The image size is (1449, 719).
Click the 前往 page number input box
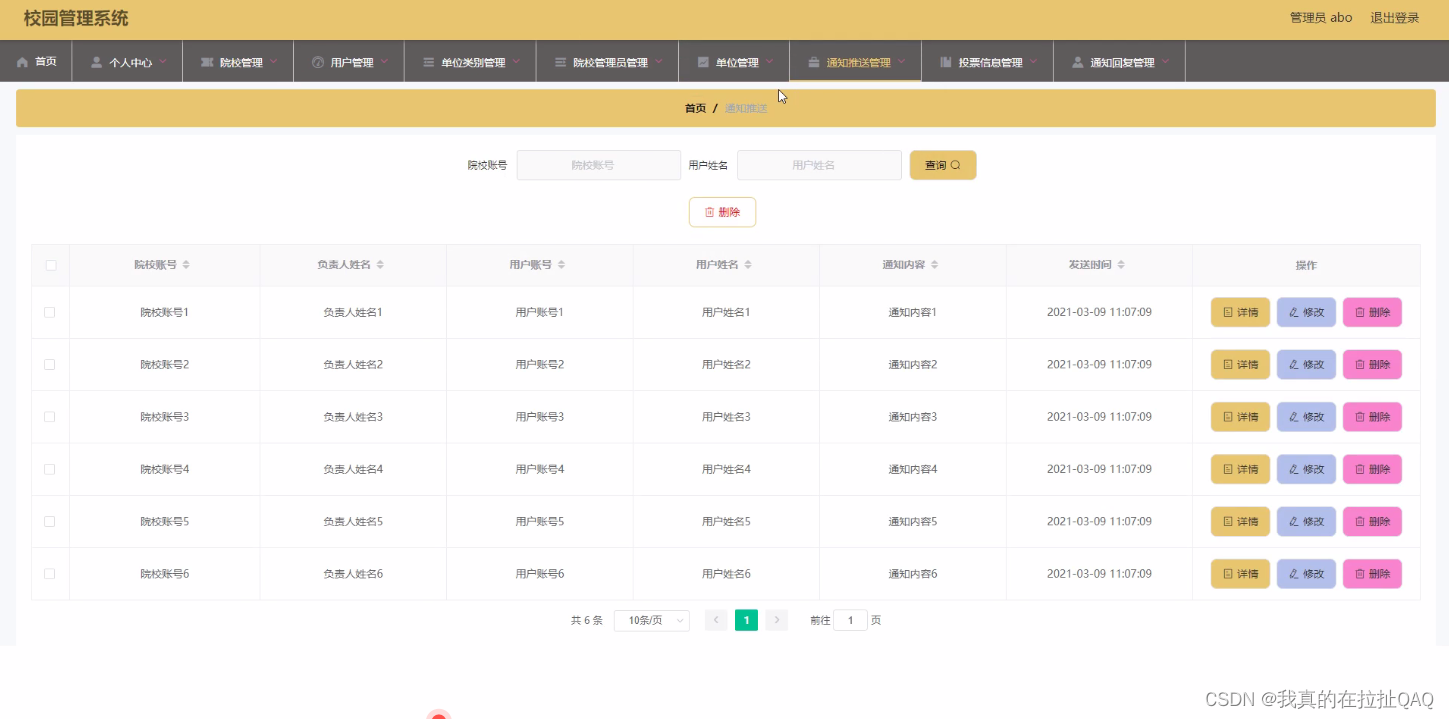pyautogui.click(x=850, y=620)
